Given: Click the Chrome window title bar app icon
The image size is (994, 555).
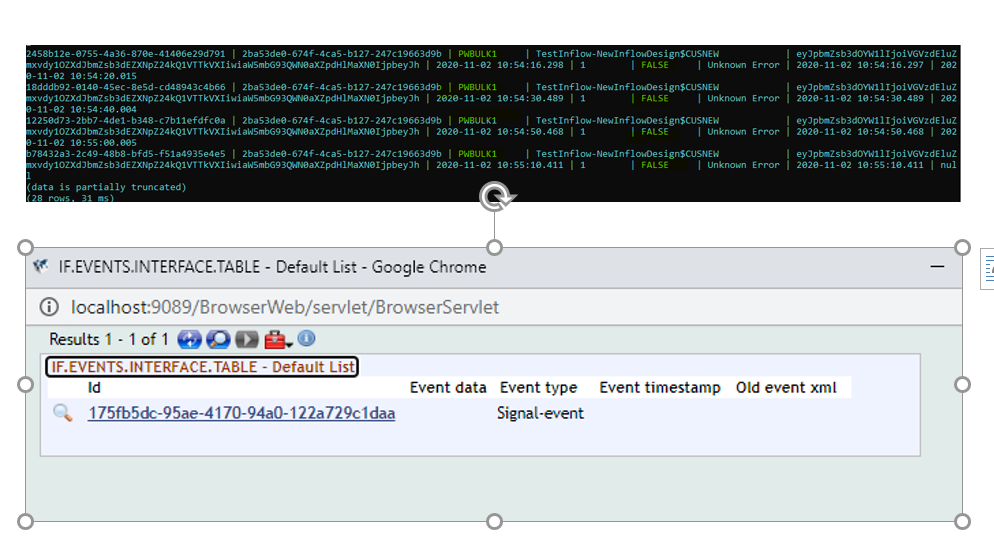Looking at the screenshot, I should (41, 267).
